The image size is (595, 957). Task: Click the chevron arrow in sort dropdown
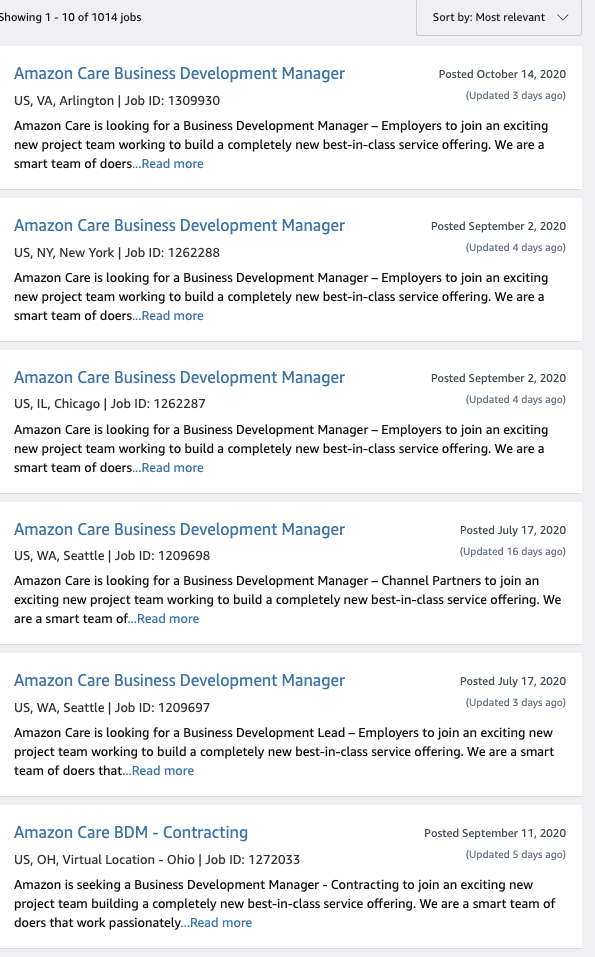563,18
